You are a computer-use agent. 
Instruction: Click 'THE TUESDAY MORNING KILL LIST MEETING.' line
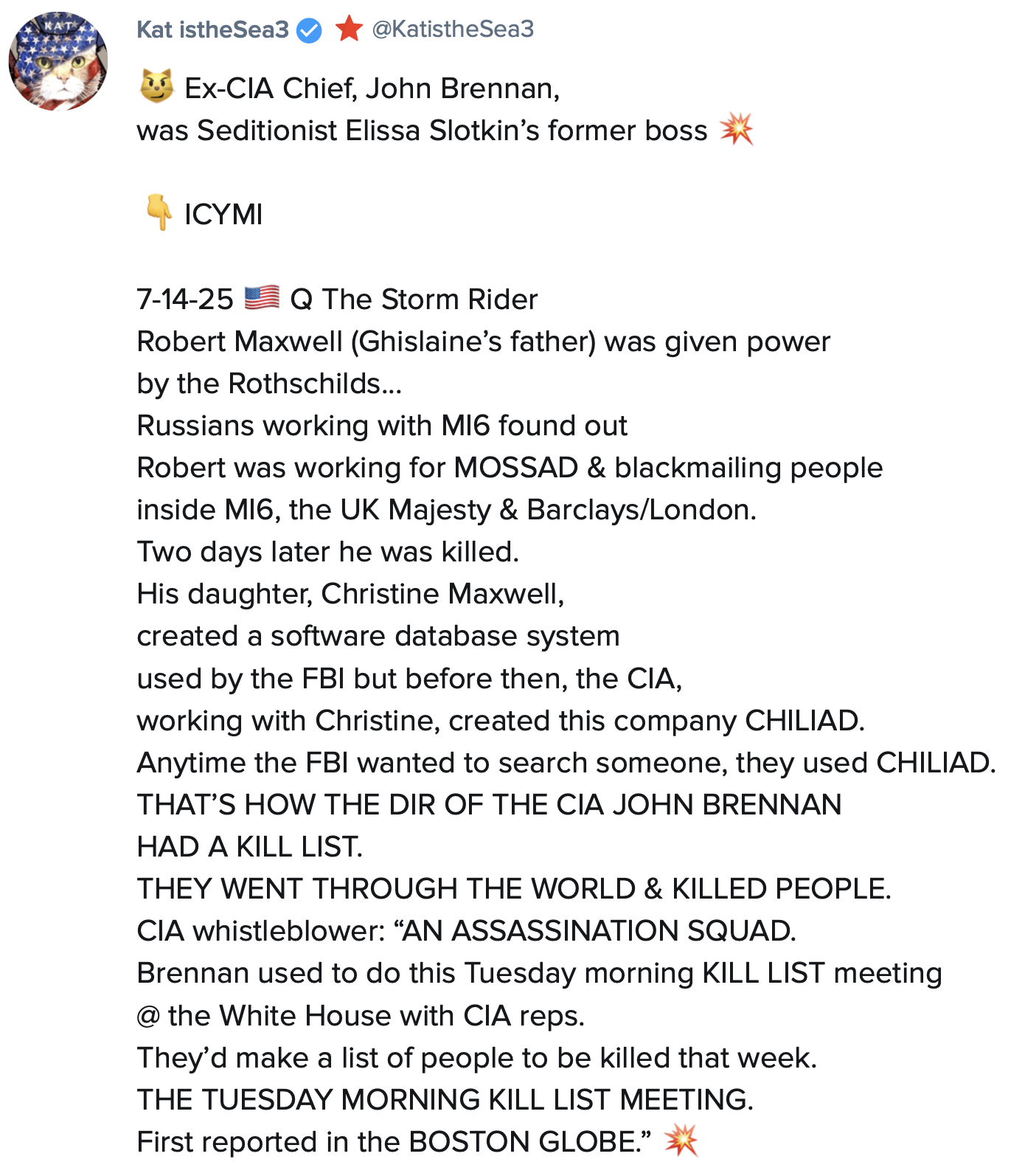click(445, 1099)
